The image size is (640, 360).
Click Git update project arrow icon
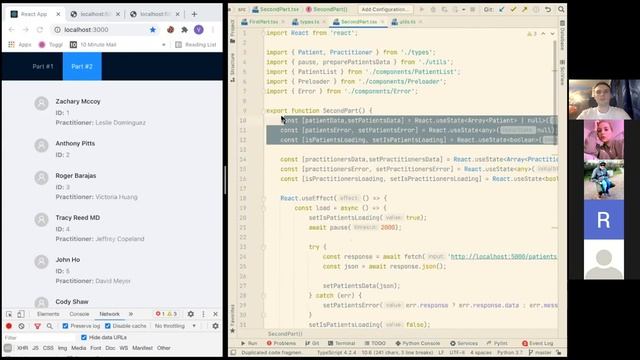pyautogui.click(x=502, y=9)
